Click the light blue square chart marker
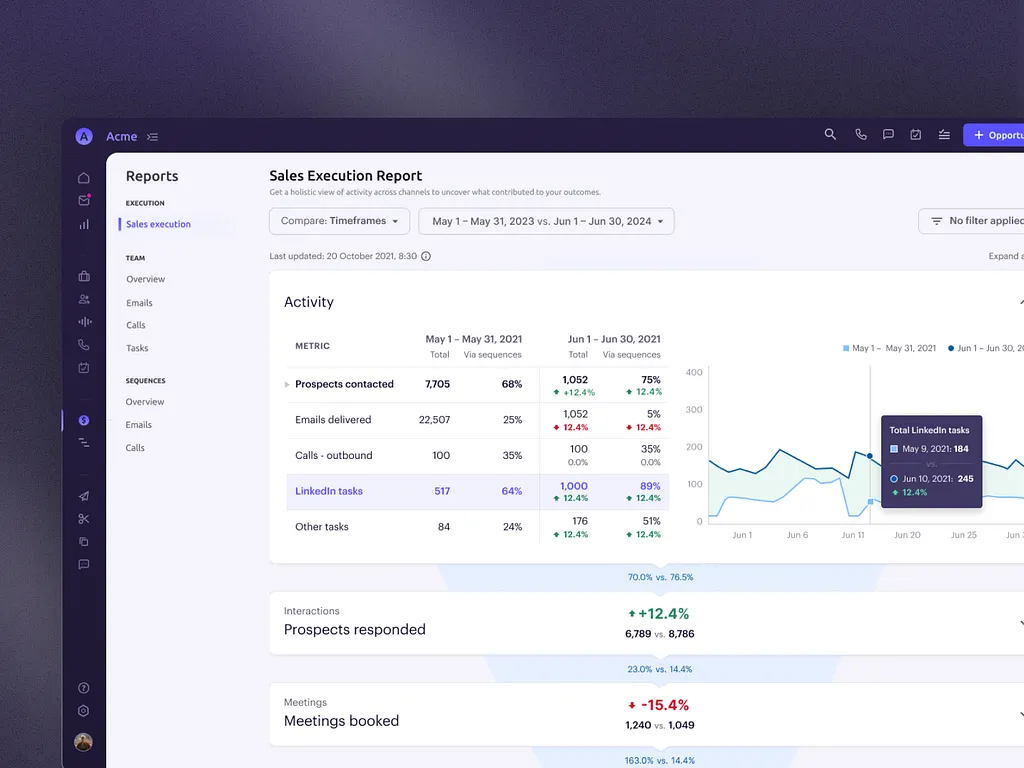1024x768 pixels. [x=871, y=502]
